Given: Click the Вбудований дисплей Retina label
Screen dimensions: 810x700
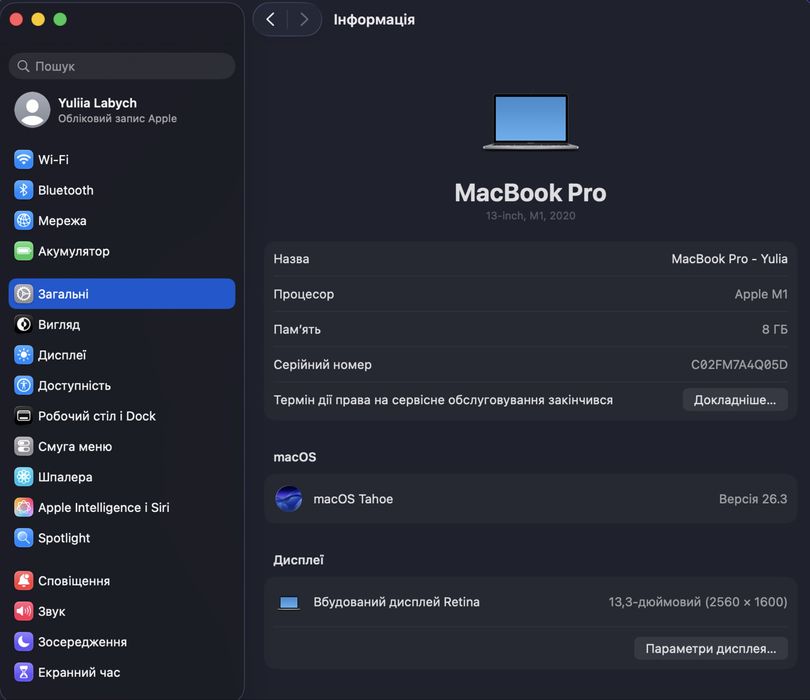Looking at the screenshot, I should (x=397, y=602).
